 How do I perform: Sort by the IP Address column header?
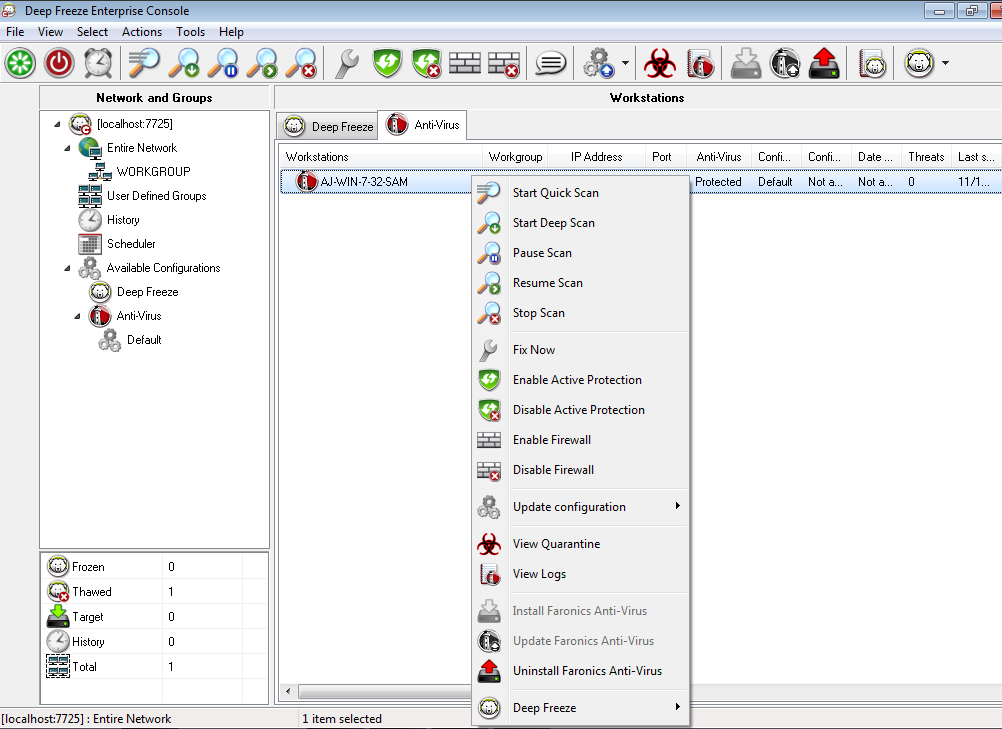(596, 157)
